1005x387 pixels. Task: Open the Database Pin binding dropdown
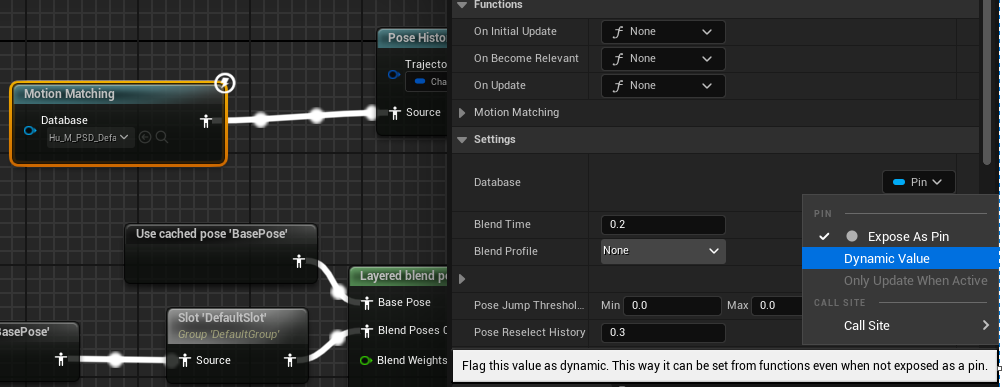click(x=918, y=182)
